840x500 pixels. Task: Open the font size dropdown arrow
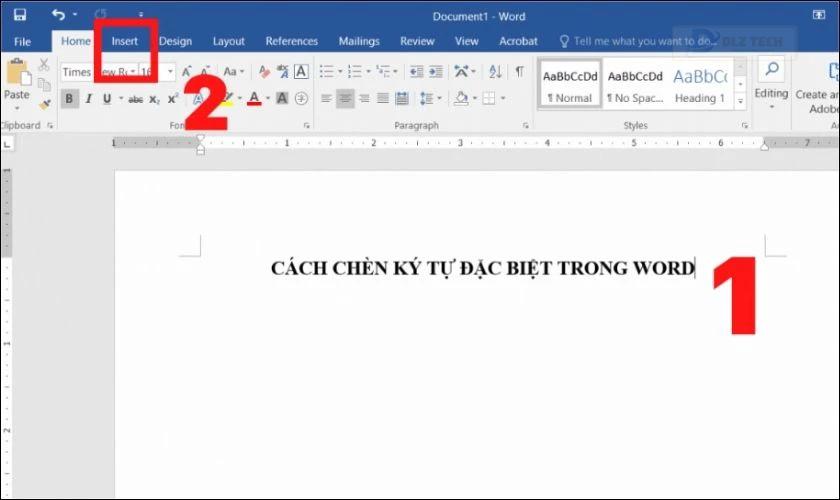pos(170,71)
